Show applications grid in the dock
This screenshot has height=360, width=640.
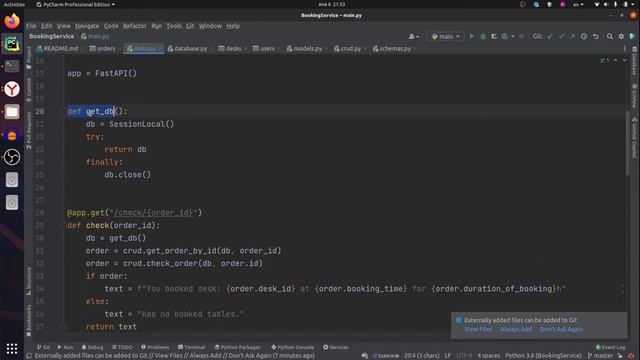coord(12,349)
